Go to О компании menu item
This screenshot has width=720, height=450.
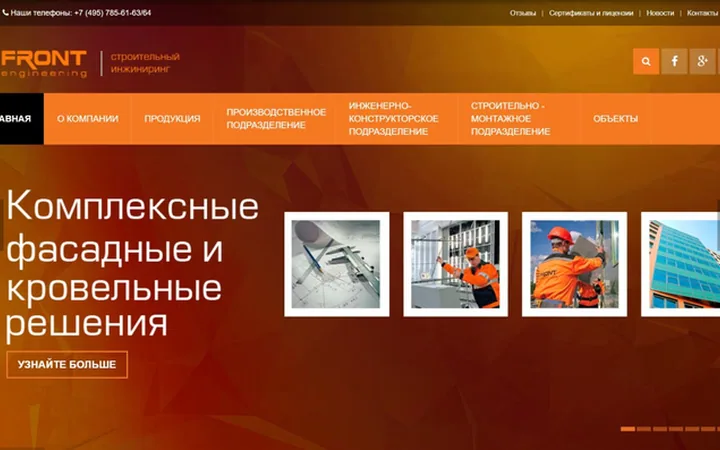pos(88,118)
